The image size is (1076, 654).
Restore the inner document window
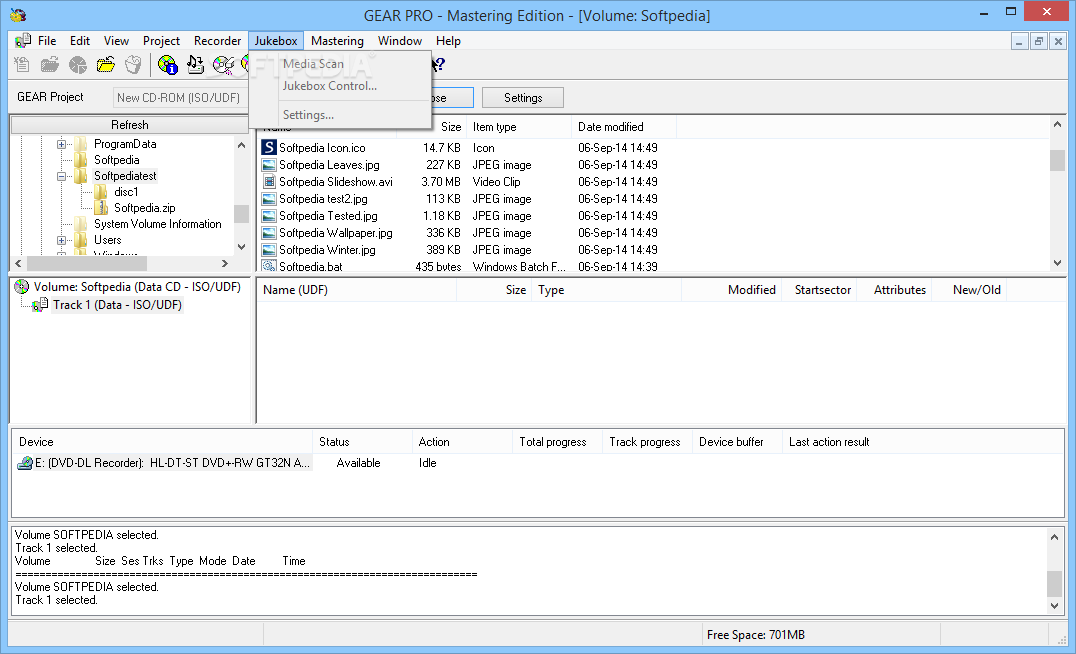point(1038,41)
